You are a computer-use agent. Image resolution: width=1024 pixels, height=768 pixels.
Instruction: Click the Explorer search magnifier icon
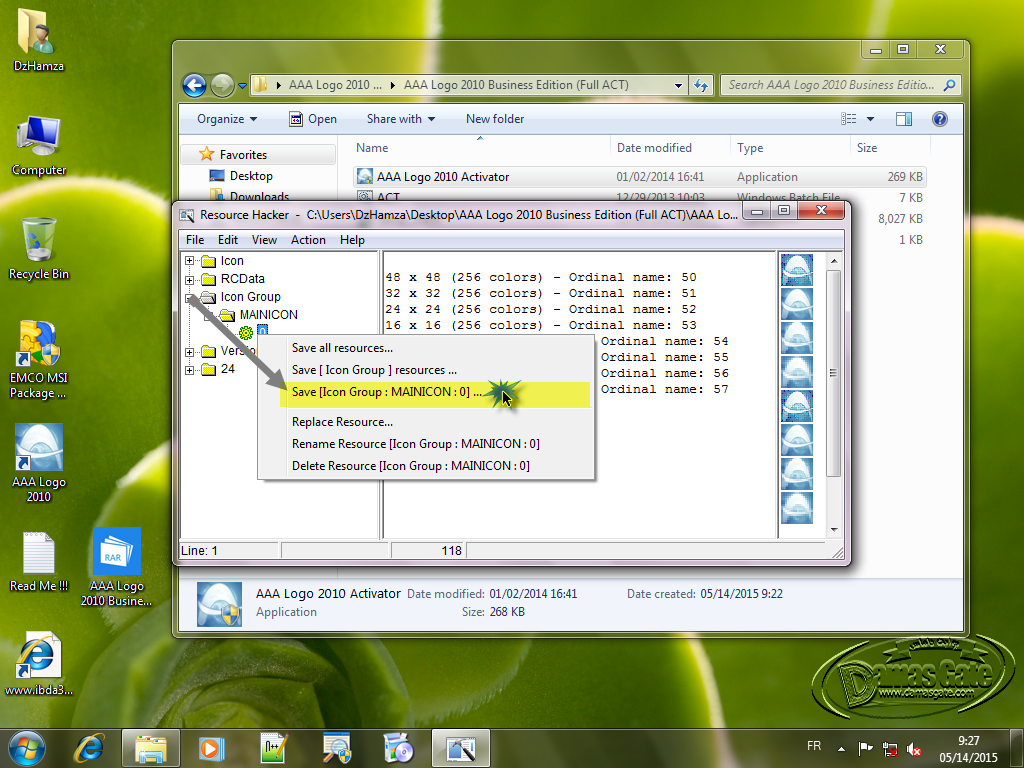coord(950,85)
